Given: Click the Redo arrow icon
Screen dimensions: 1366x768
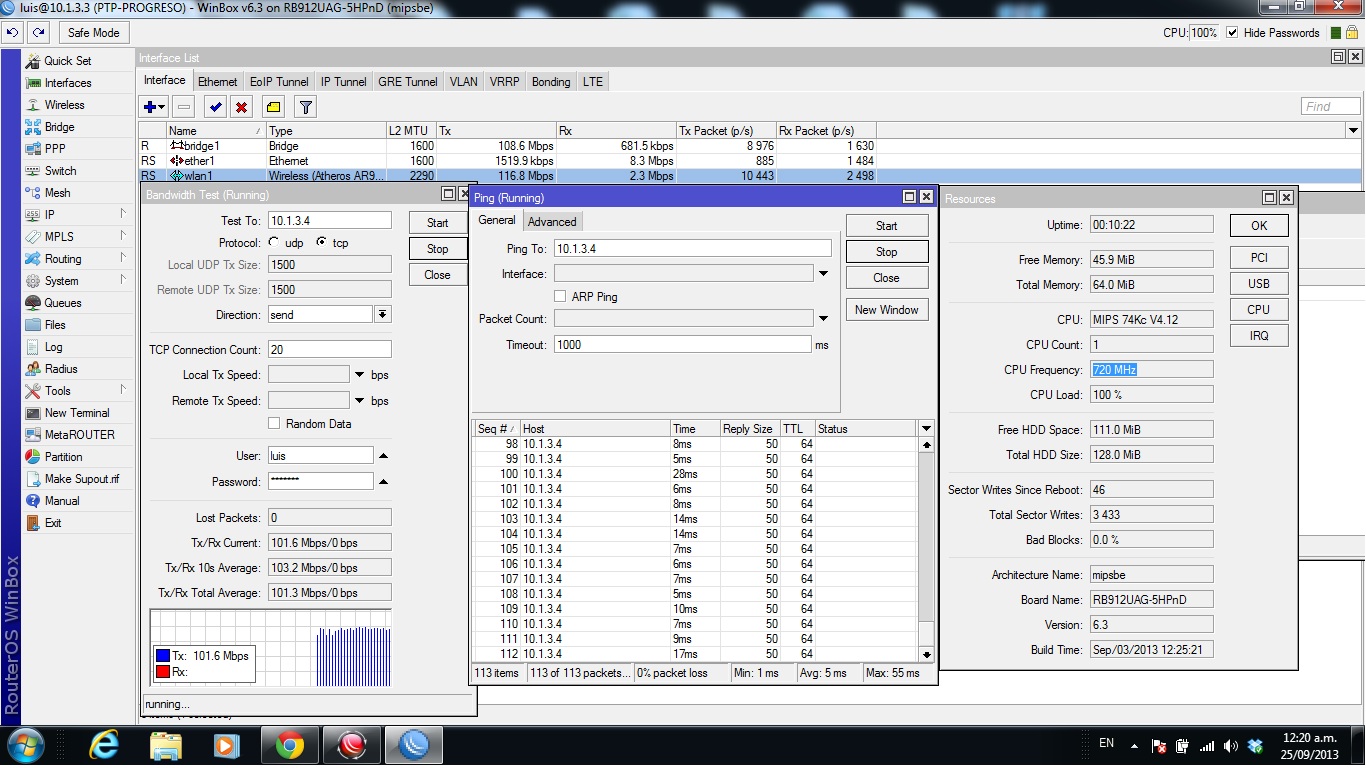Looking at the screenshot, I should (x=38, y=33).
